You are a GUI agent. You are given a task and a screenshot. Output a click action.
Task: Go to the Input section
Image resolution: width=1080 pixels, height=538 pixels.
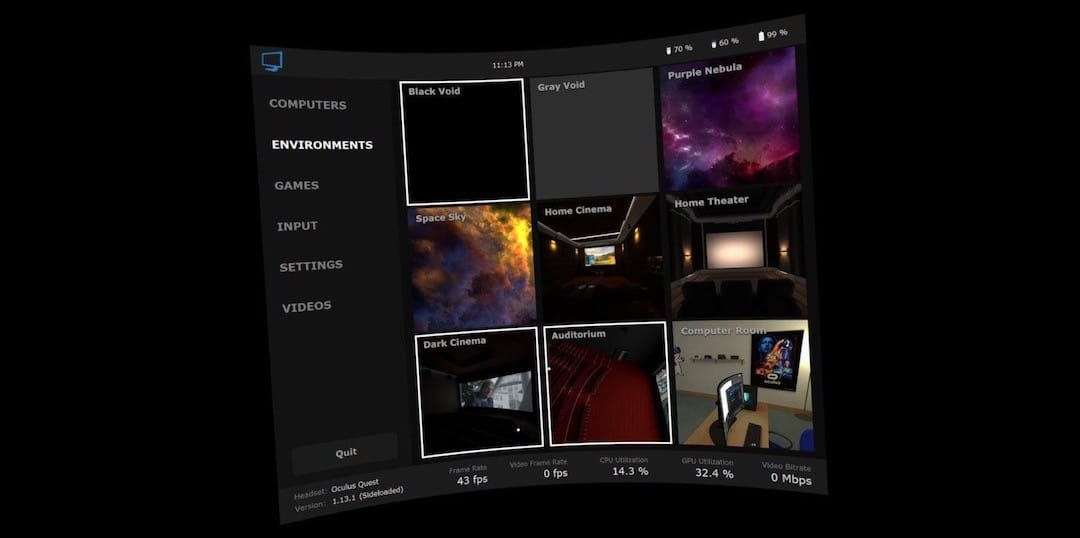tap(298, 226)
